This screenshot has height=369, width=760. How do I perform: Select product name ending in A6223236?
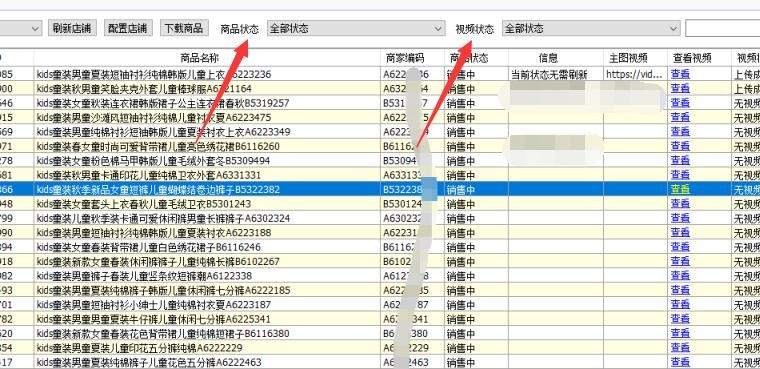(154, 74)
